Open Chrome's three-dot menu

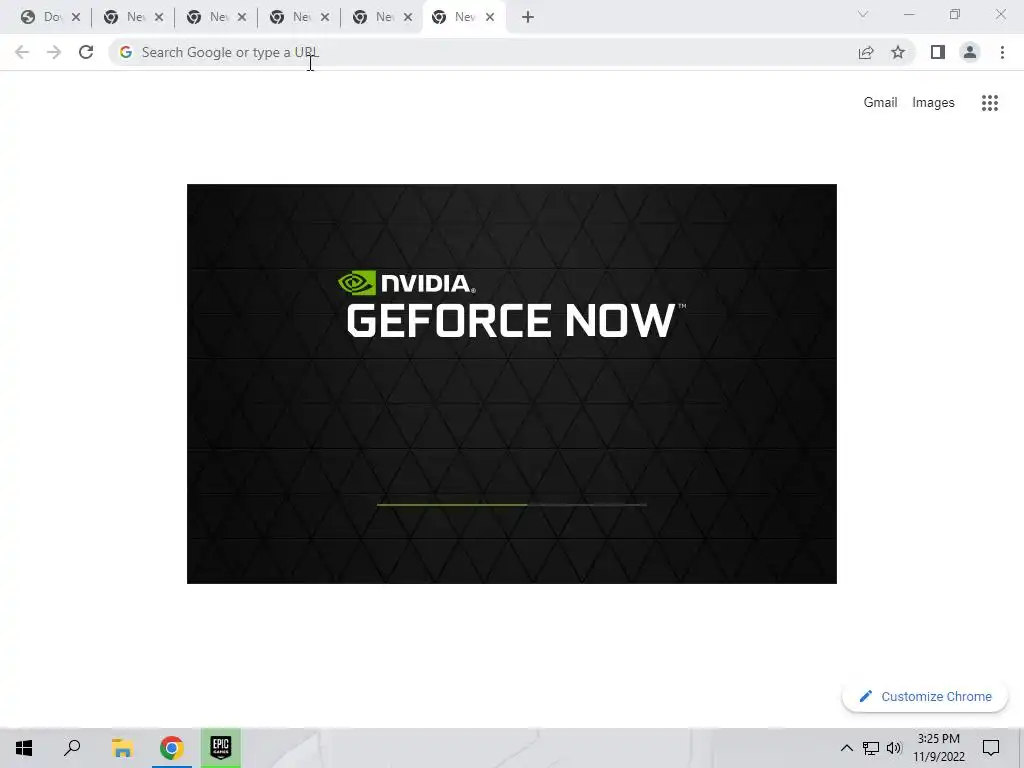1002,52
